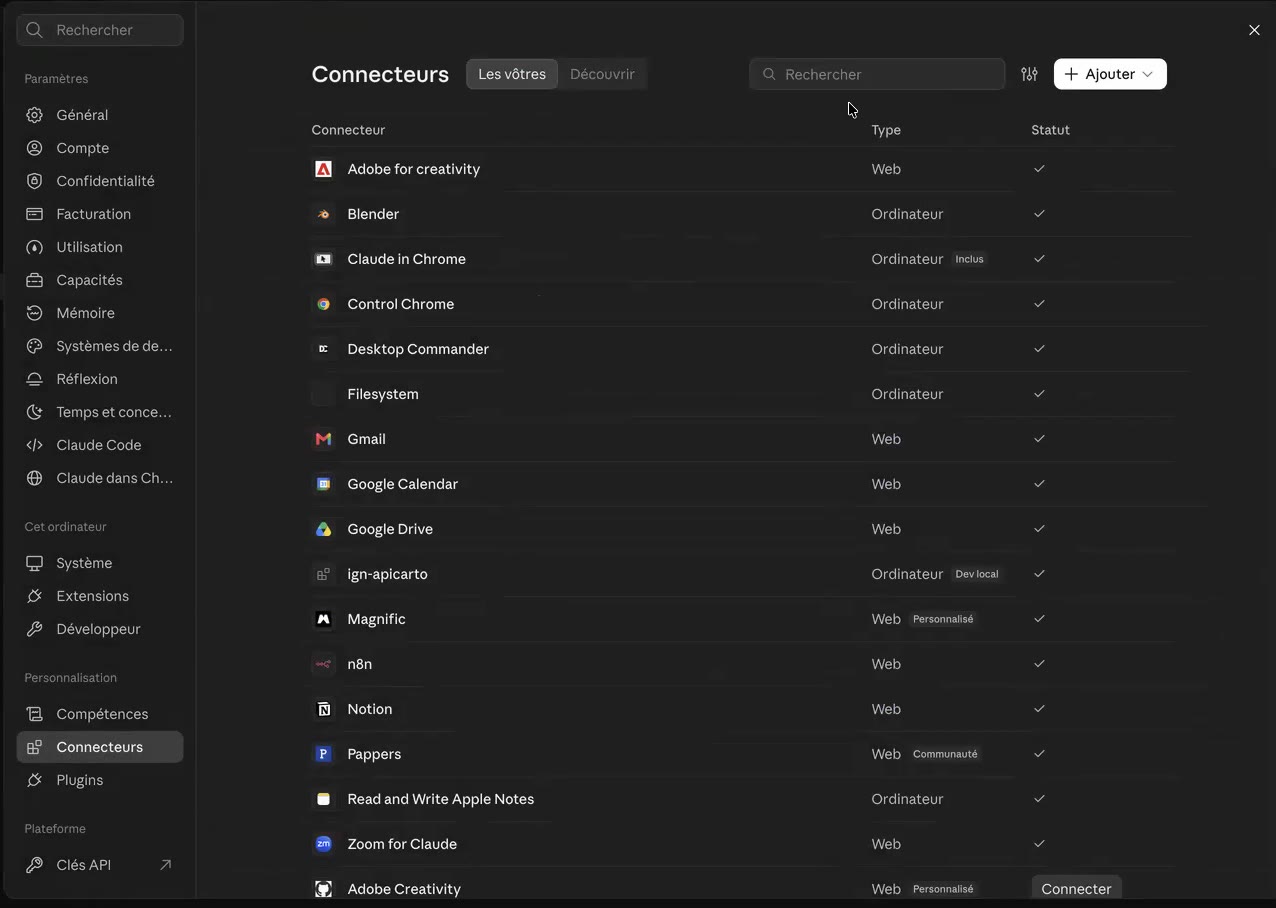Click the Général gear icon
Viewport: 1276px width, 908px height.
pyautogui.click(x=35, y=115)
